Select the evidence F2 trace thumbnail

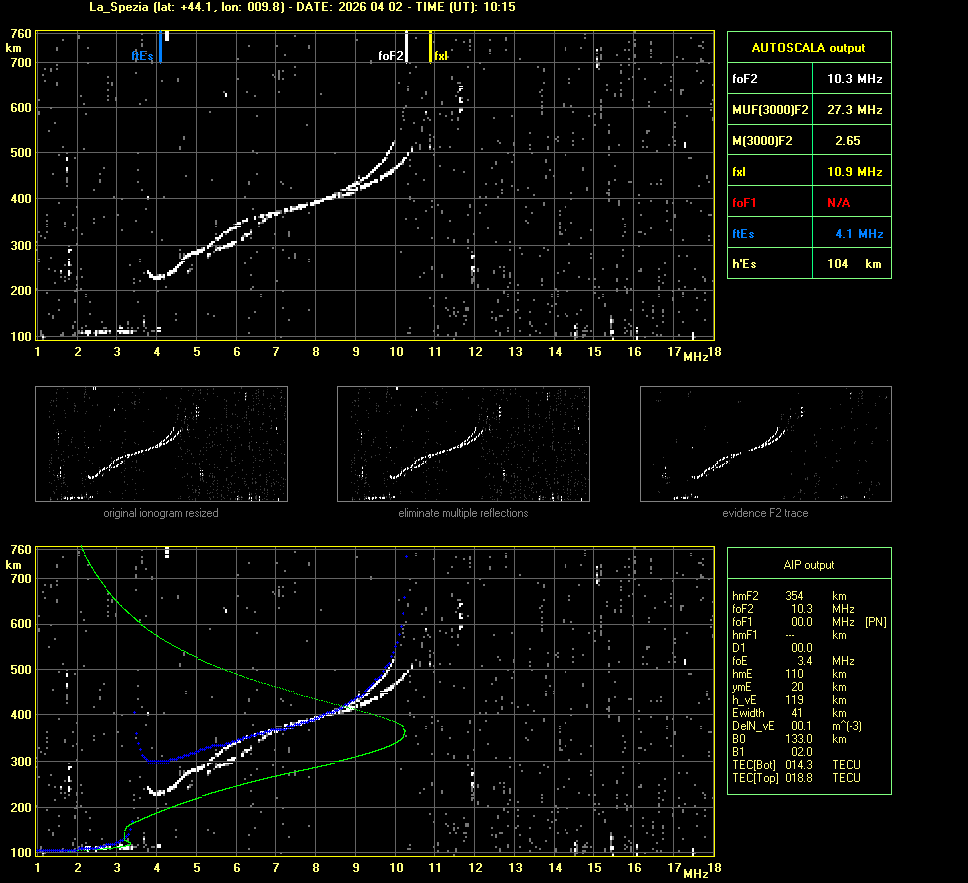[765, 443]
